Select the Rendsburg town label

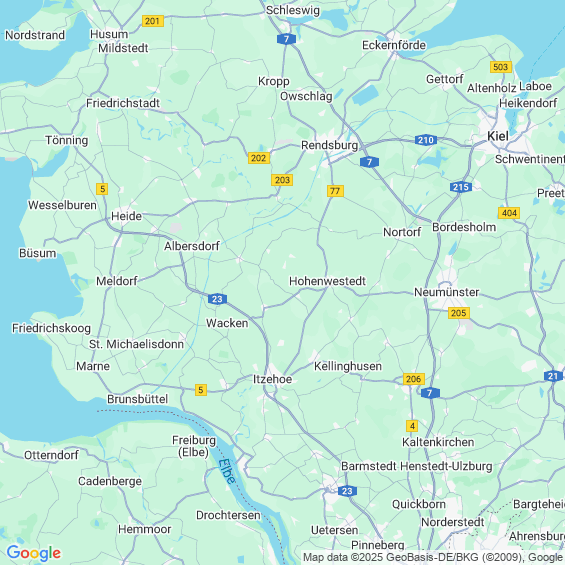pos(329,145)
